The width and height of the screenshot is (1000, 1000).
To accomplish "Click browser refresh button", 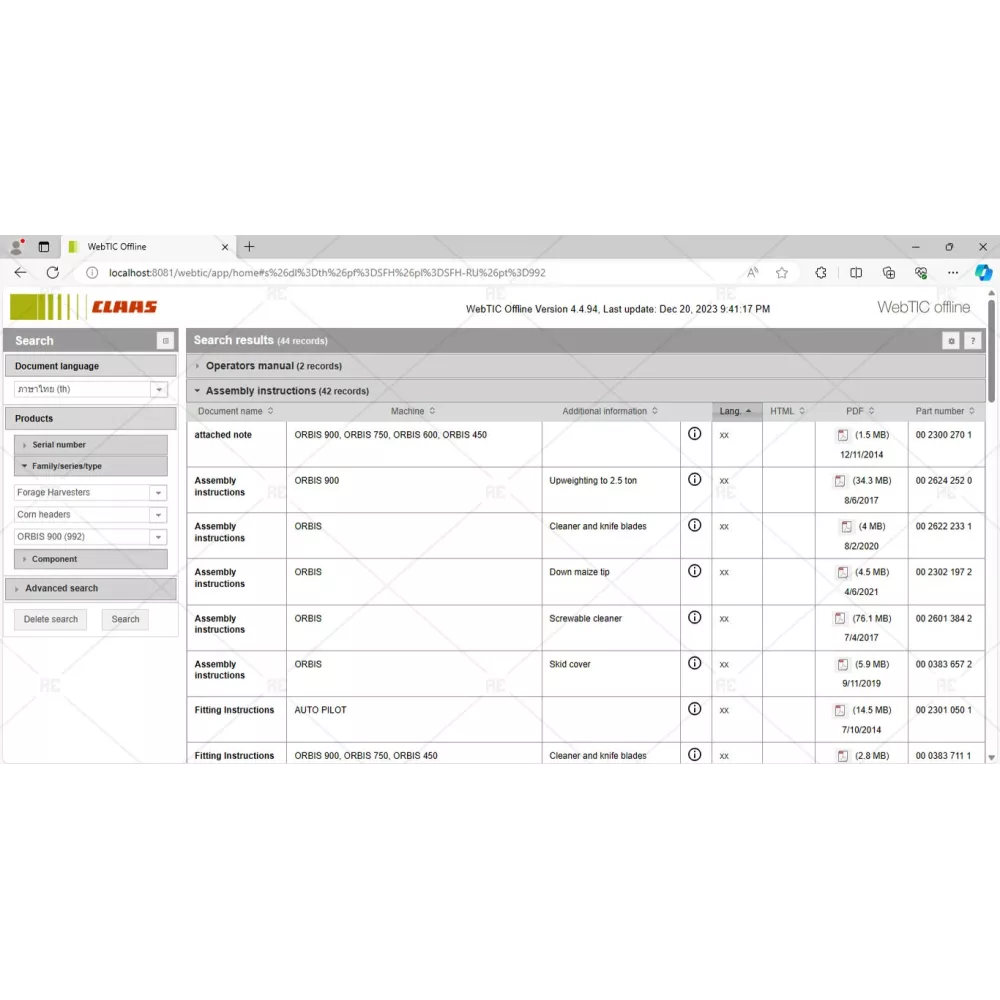I will point(52,272).
